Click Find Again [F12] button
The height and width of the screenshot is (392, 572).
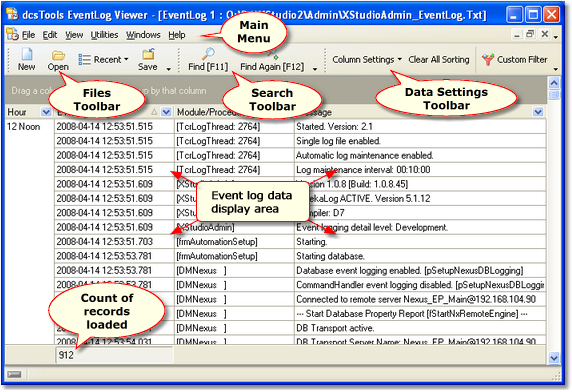coord(272,66)
